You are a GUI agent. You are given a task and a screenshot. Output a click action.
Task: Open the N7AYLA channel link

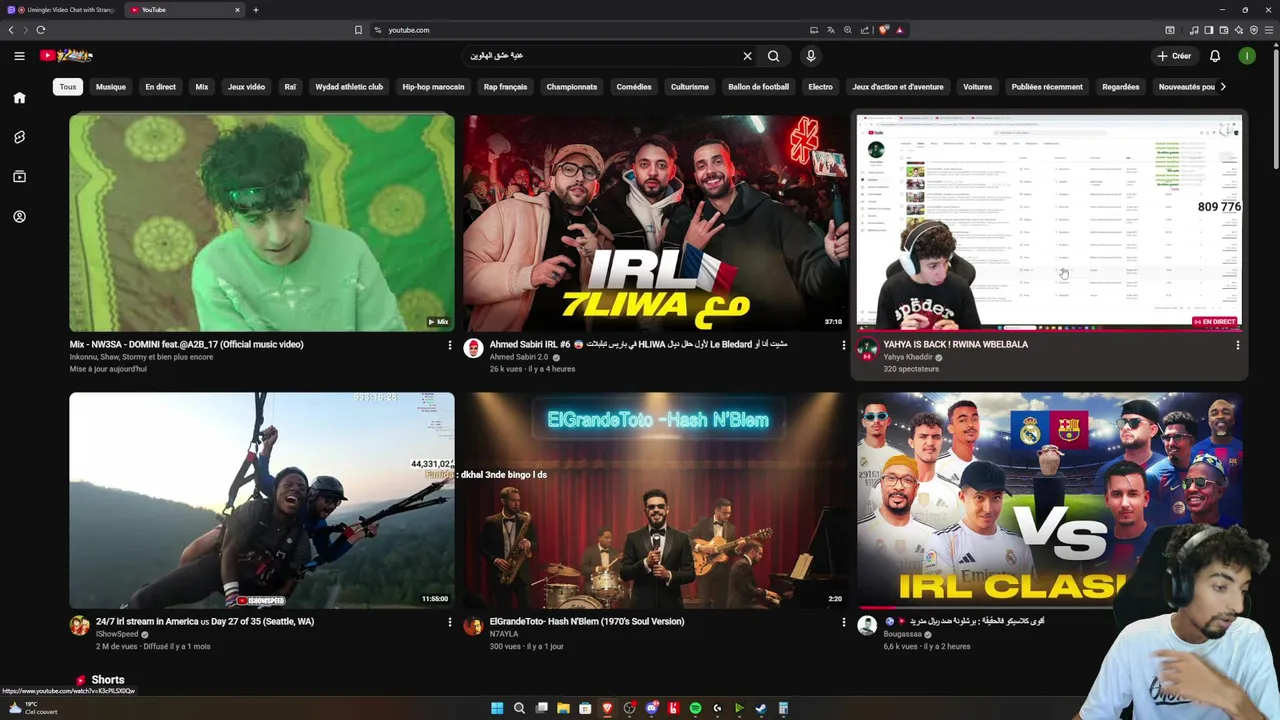pyautogui.click(x=504, y=634)
